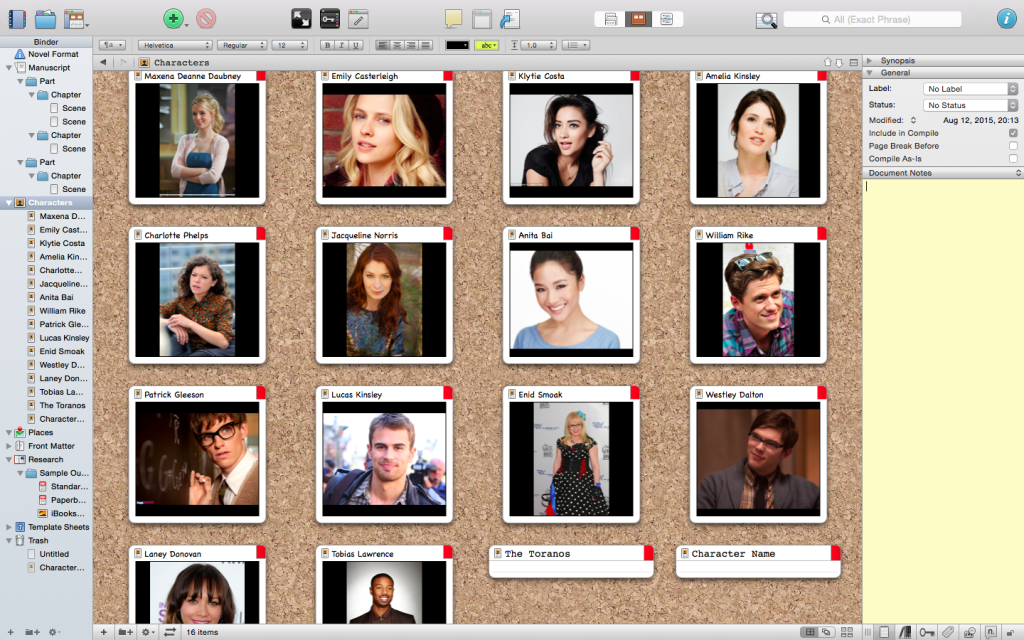
Task: Show Snapshots camera icon in Inspector
Action: click(x=970, y=632)
